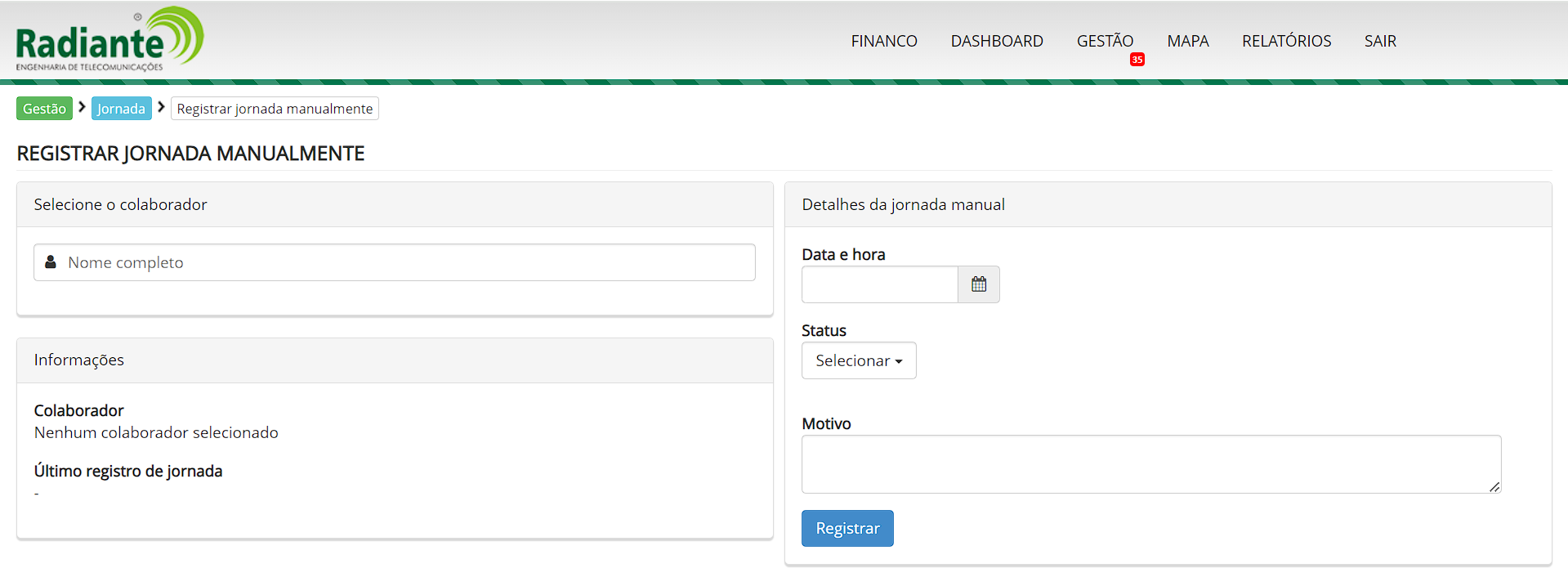Open the FINANCO menu

[883, 41]
